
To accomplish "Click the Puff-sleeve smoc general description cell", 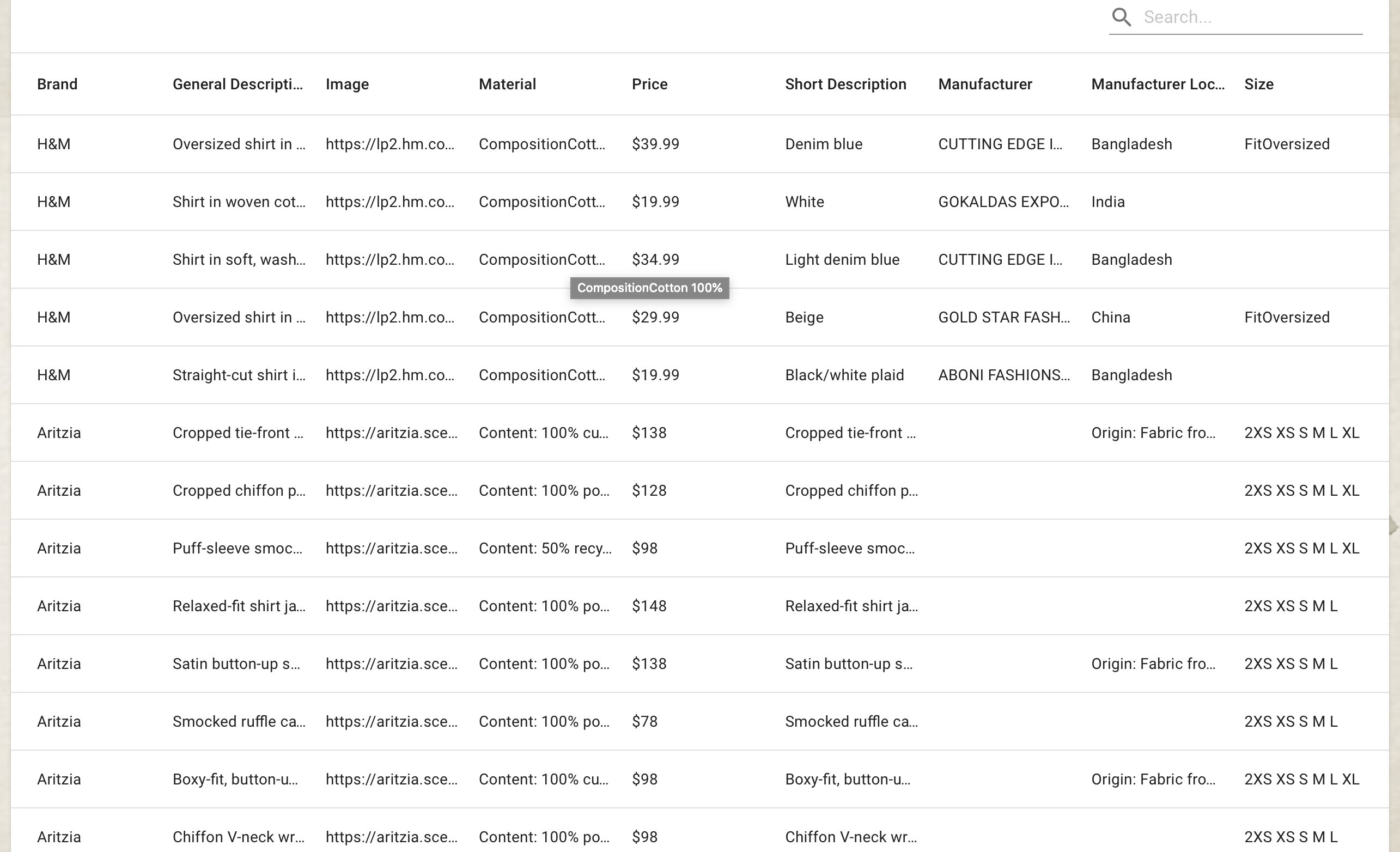I will pyautogui.click(x=237, y=549).
